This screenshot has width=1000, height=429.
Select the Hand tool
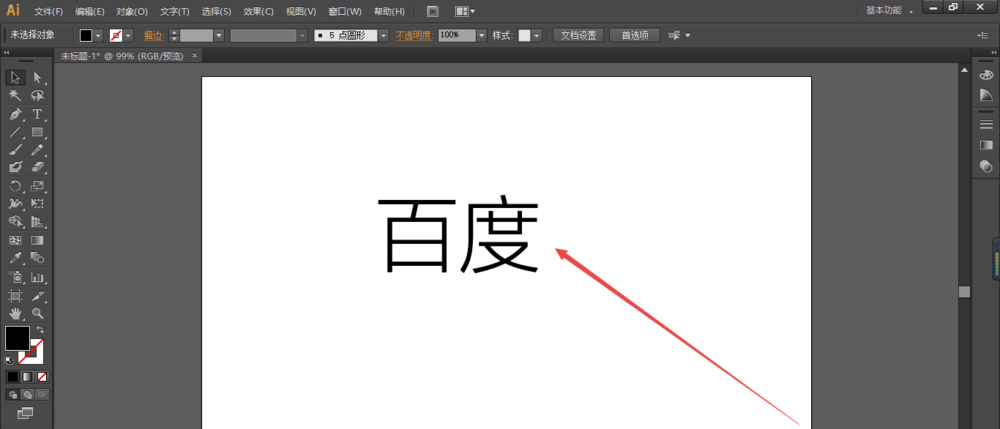pos(15,313)
